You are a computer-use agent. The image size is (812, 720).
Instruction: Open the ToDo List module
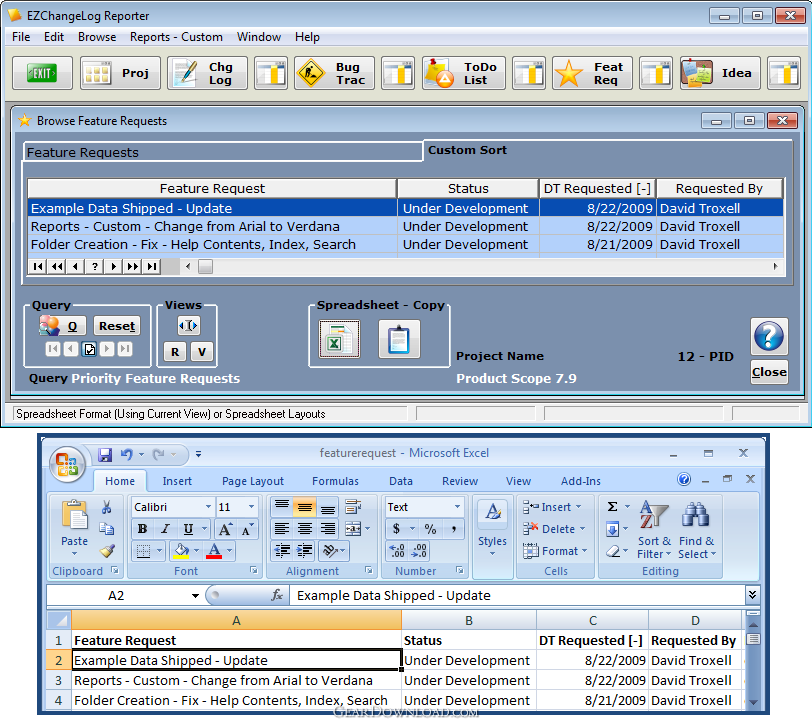(464, 73)
